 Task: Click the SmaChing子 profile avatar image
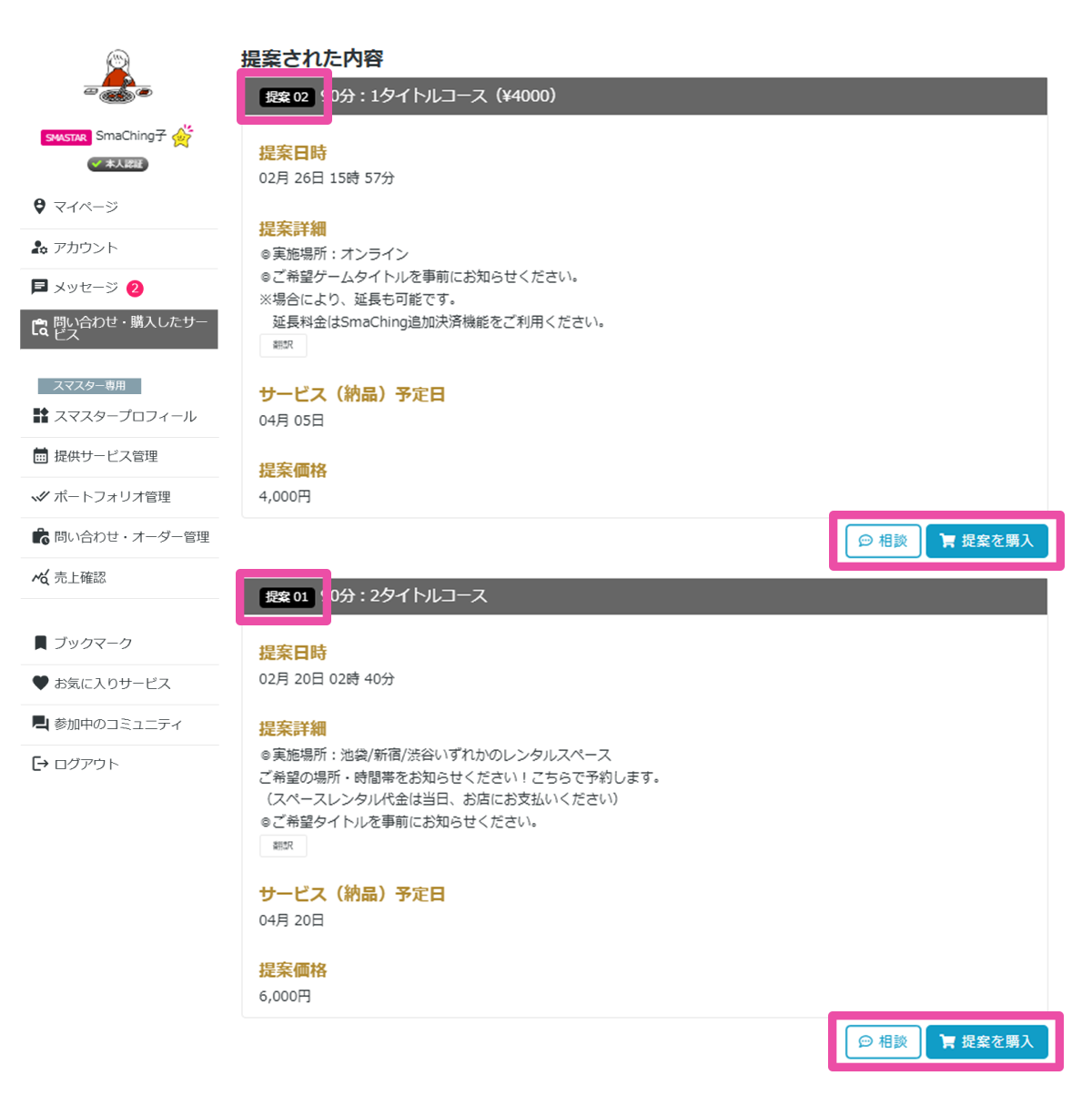(118, 77)
